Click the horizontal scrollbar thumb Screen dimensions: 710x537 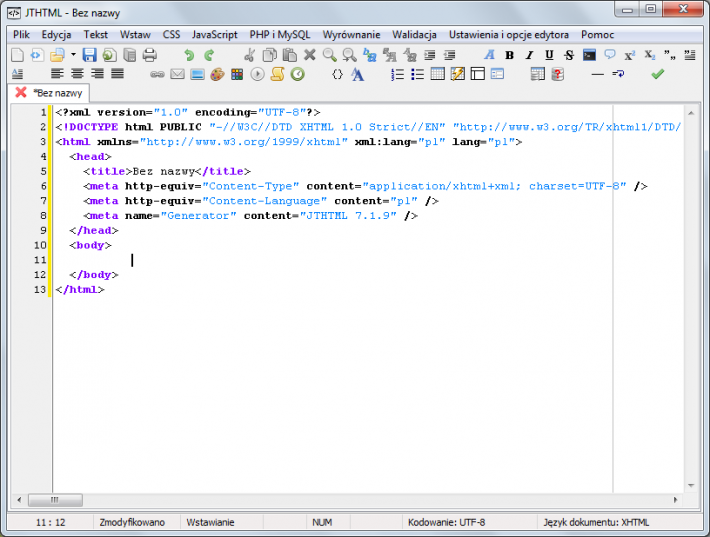coord(55,500)
